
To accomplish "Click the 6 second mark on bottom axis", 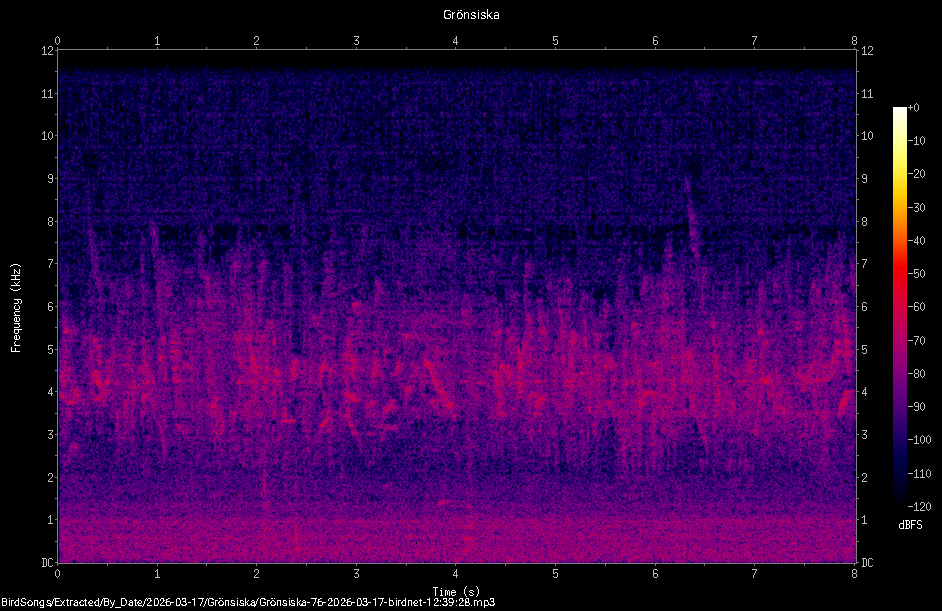I will click(x=655, y=574).
